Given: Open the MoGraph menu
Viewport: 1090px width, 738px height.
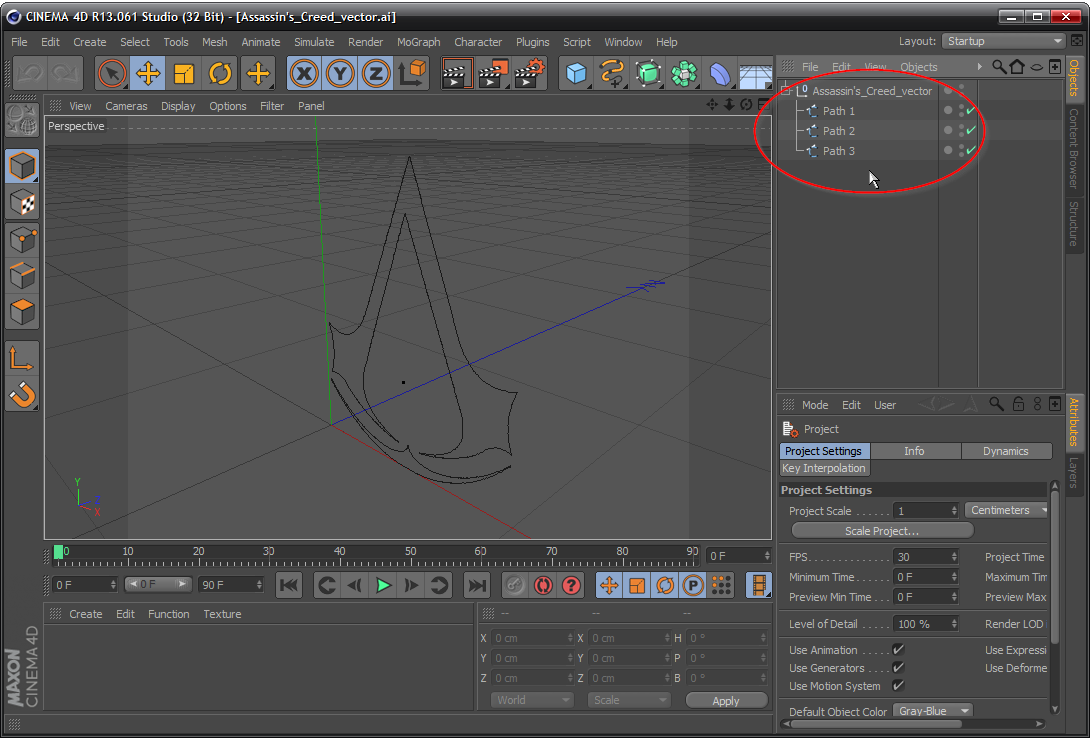Looking at the screenshot, I should click(418, 42).
